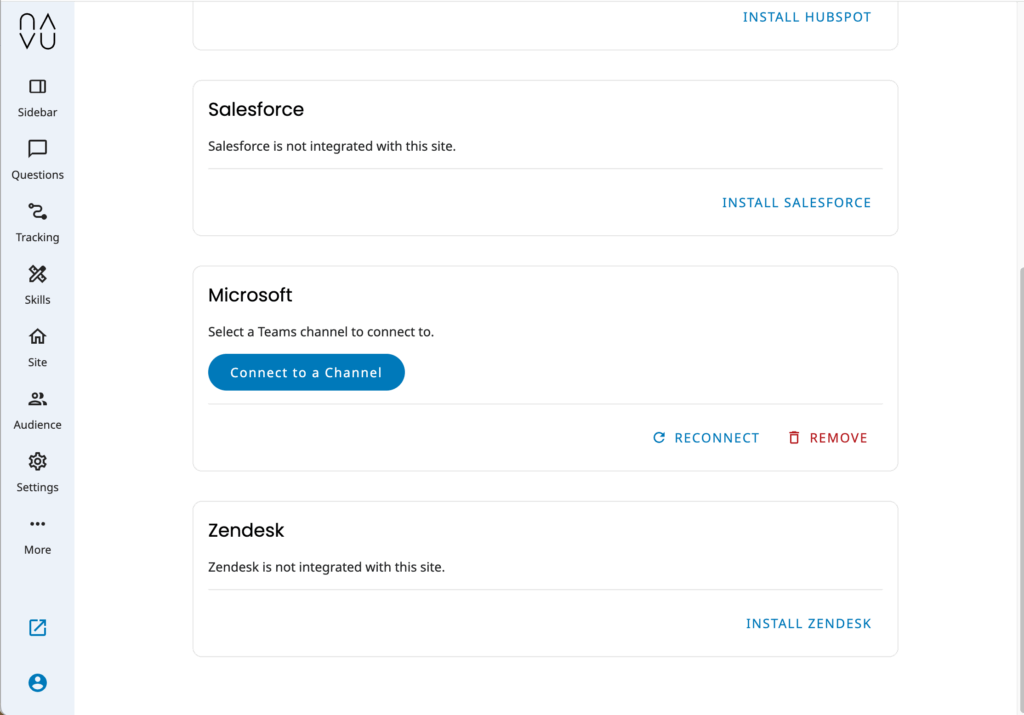1024x715 pixels.
Task: Open the Questions chat icon
Action: 37,149
